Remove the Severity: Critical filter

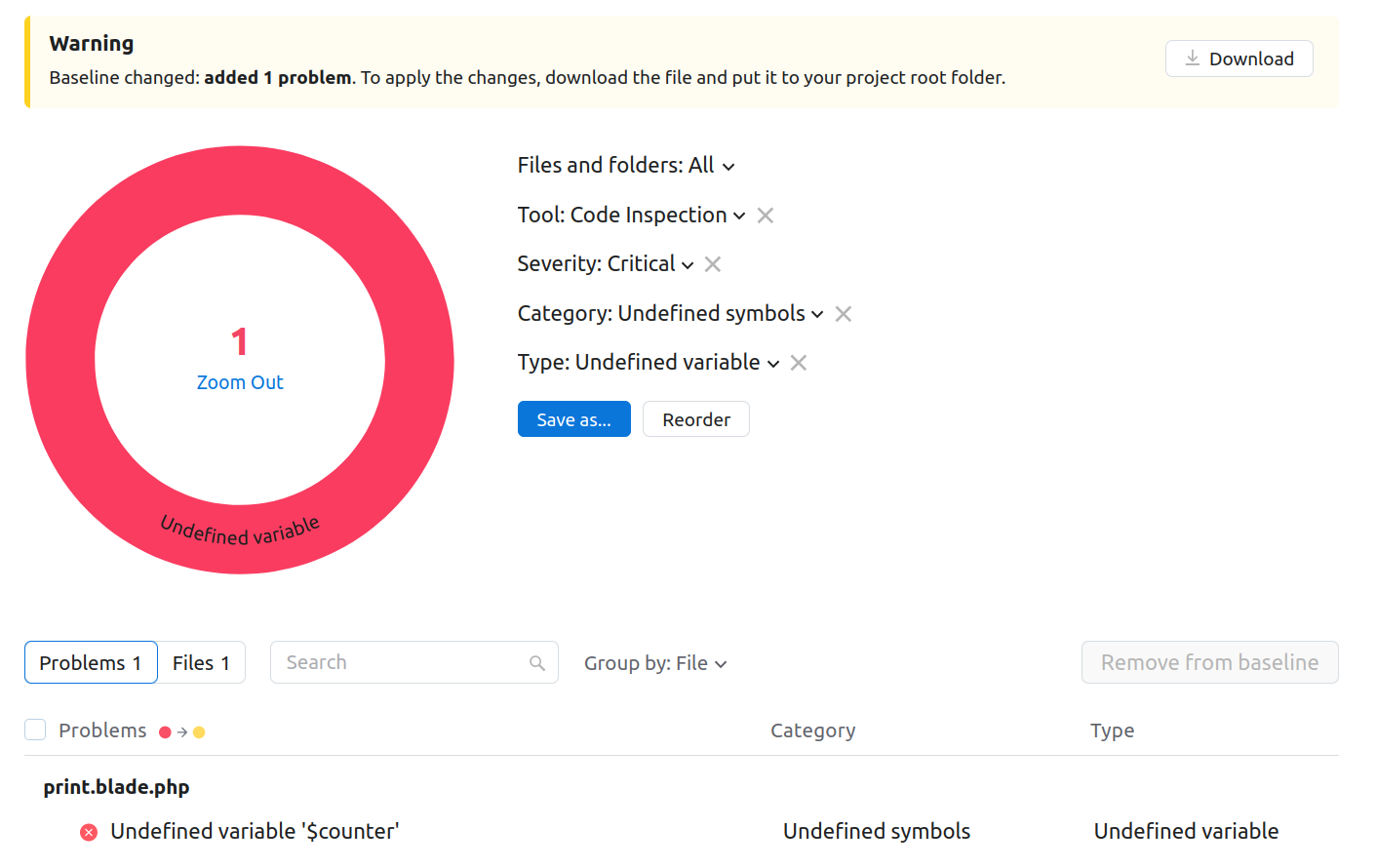tap(712, 263)
